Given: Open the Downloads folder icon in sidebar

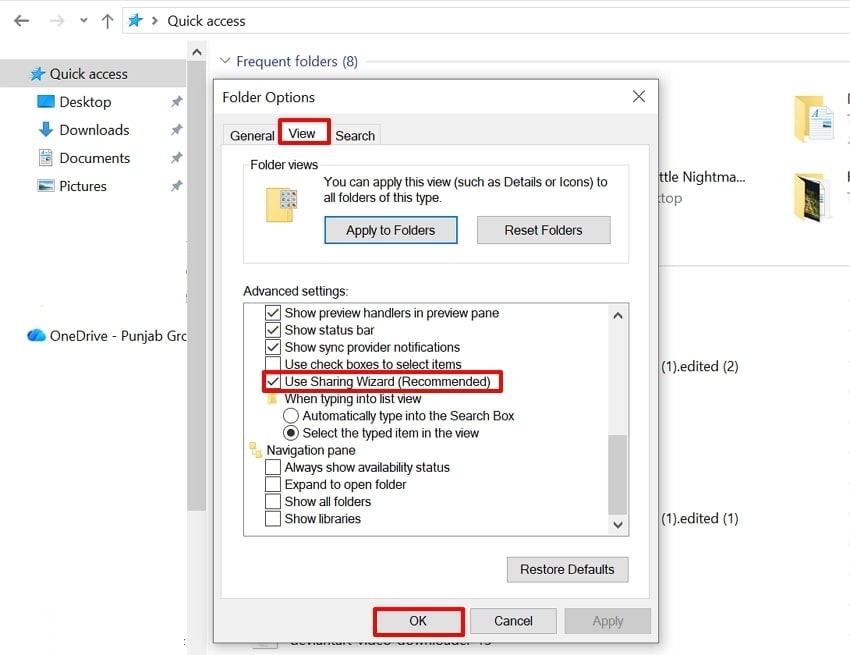Looking at the screenshot, I should (x=44, y=129).
